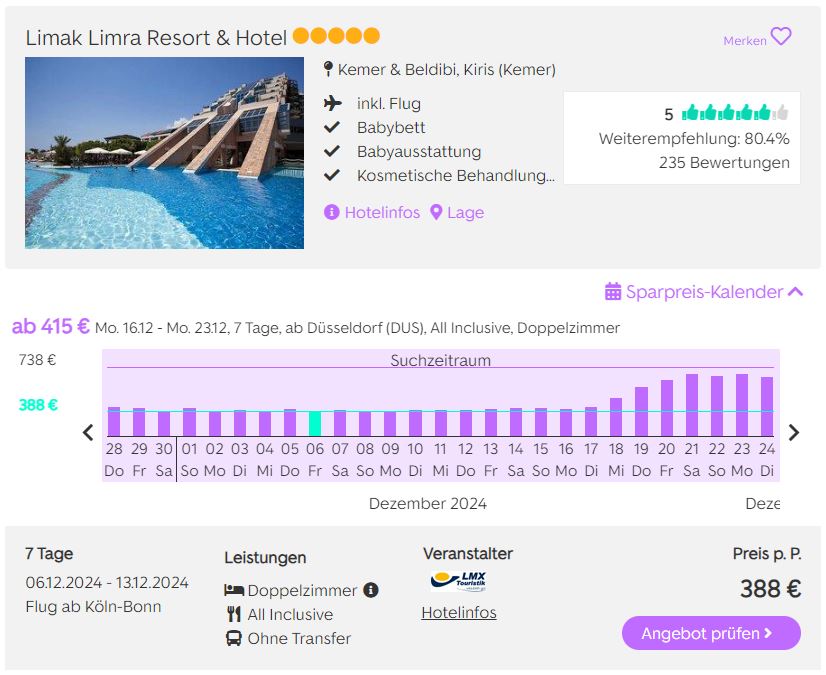Open the underlined Hotelinfos link under Veranstalter
Viewport: 826px width, 675px height.
(x=459, y=613)
